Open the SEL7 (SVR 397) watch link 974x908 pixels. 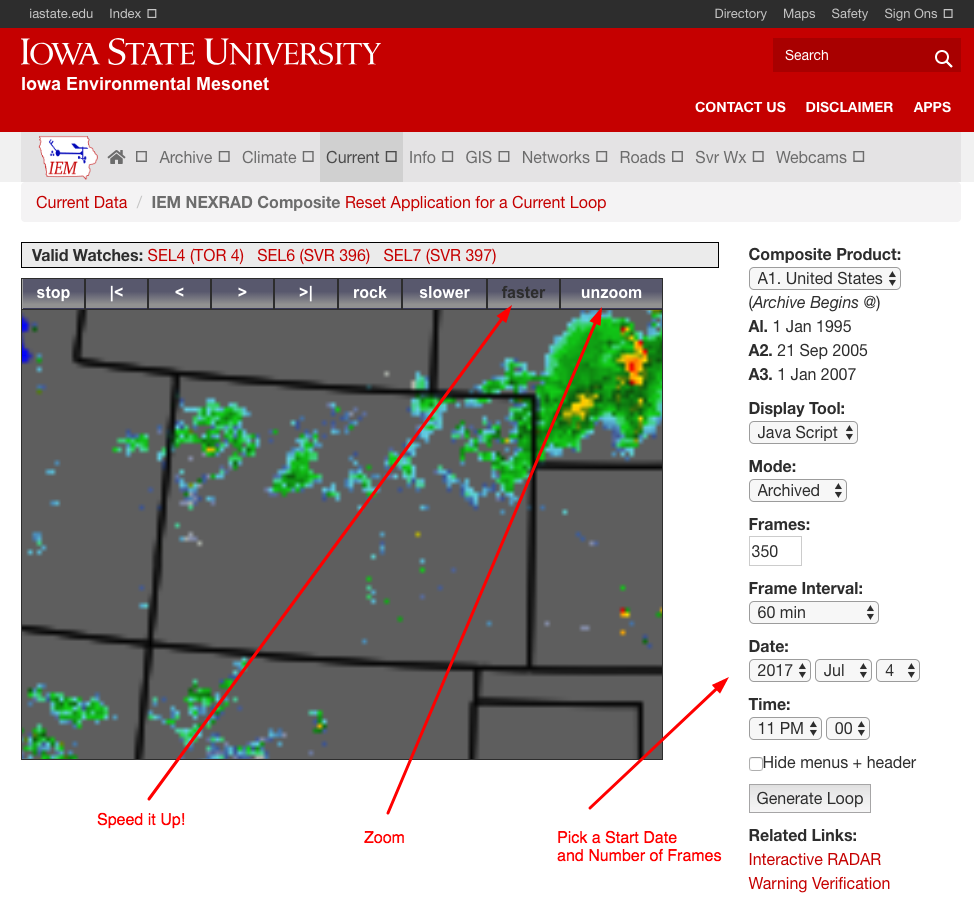click(440, 255)
